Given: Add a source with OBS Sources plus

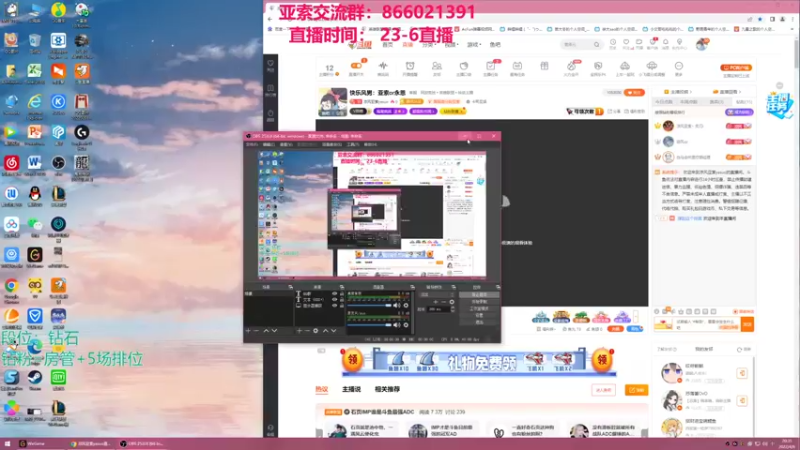Looking at the screenshot, I should (x=299, y=331).
